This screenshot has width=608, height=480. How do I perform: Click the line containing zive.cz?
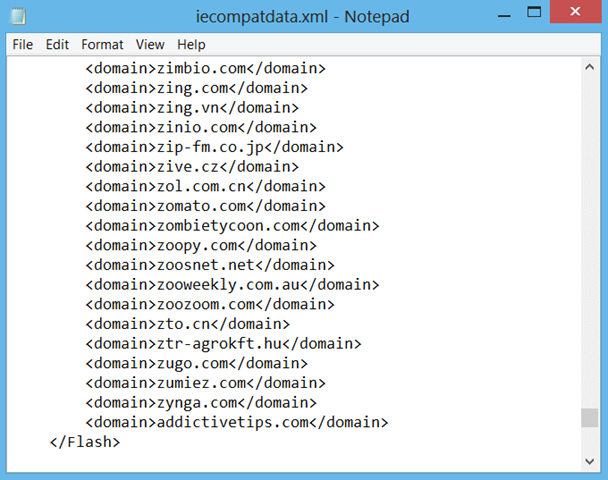point(192,167)
